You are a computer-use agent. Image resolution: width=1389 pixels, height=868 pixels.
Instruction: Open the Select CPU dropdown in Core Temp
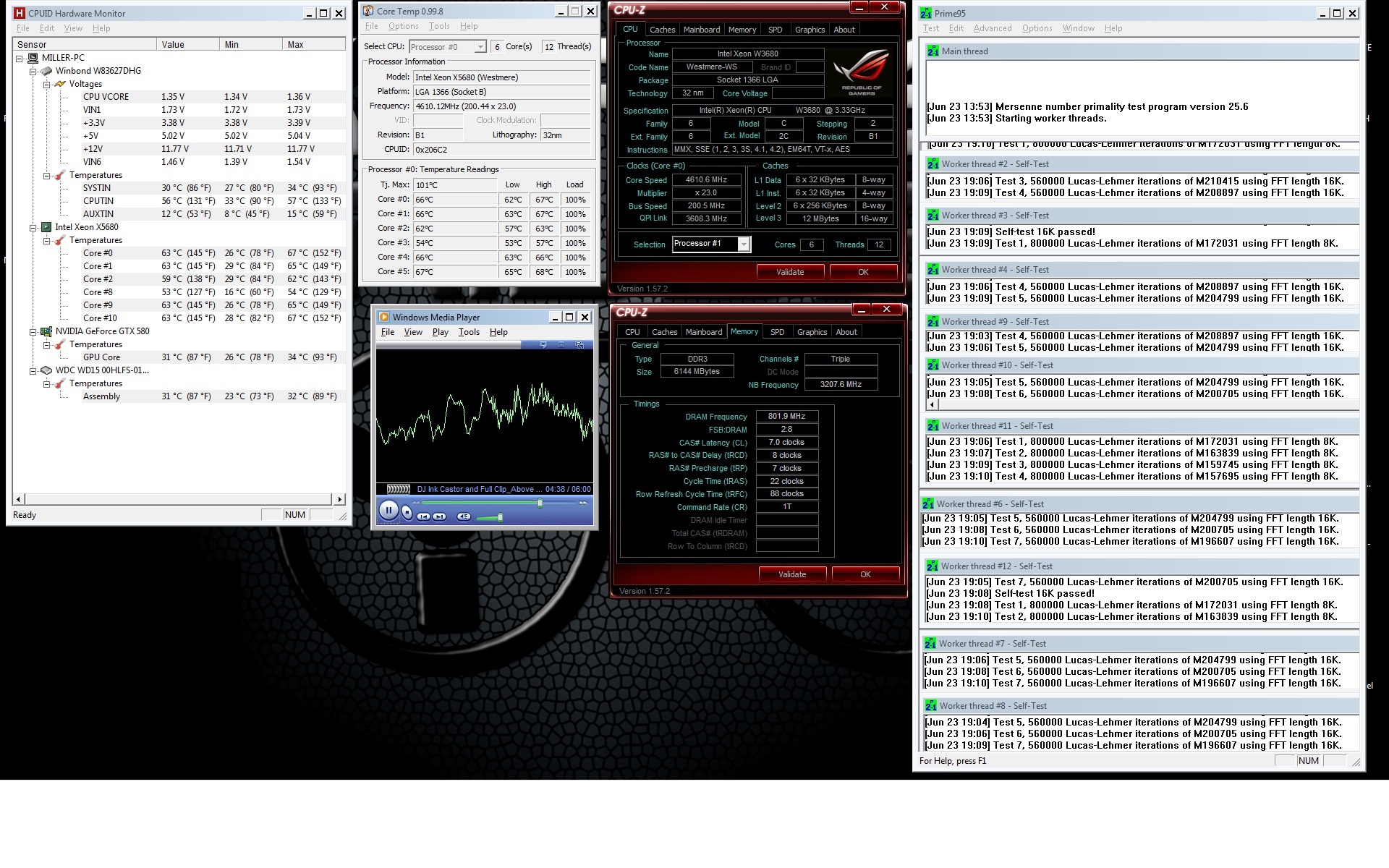point(480,47)
